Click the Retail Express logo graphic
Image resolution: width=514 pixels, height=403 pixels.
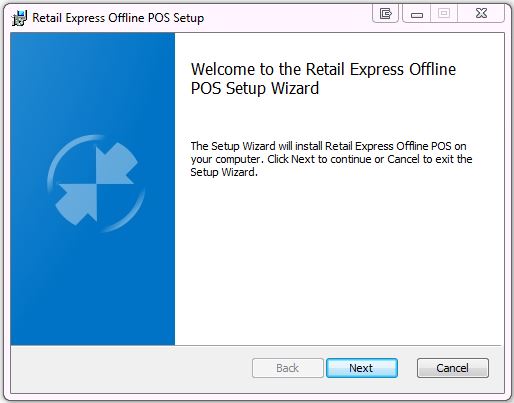[96, 184]
